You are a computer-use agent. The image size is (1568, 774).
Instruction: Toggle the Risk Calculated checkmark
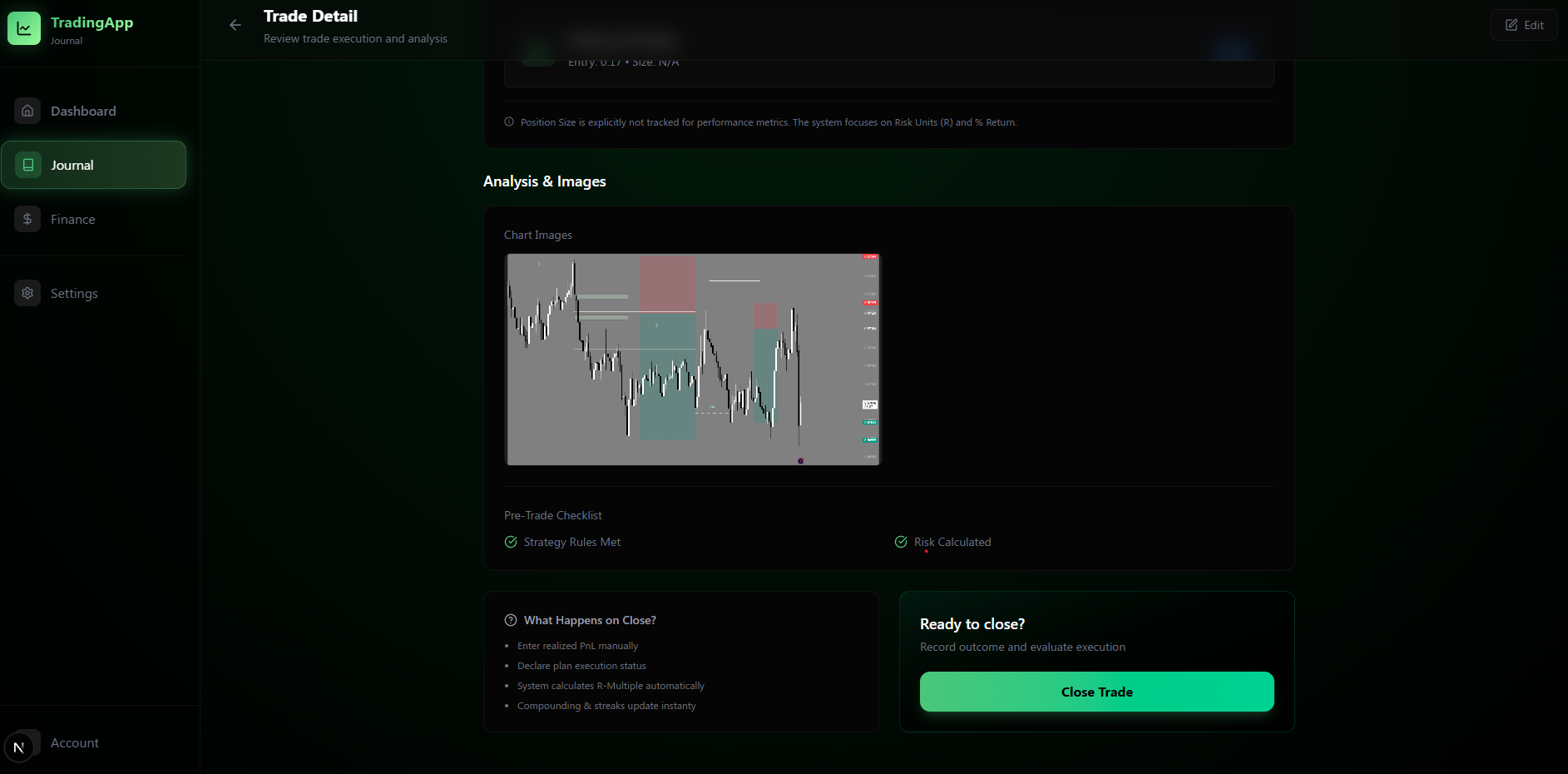click(x=901, y=541)
